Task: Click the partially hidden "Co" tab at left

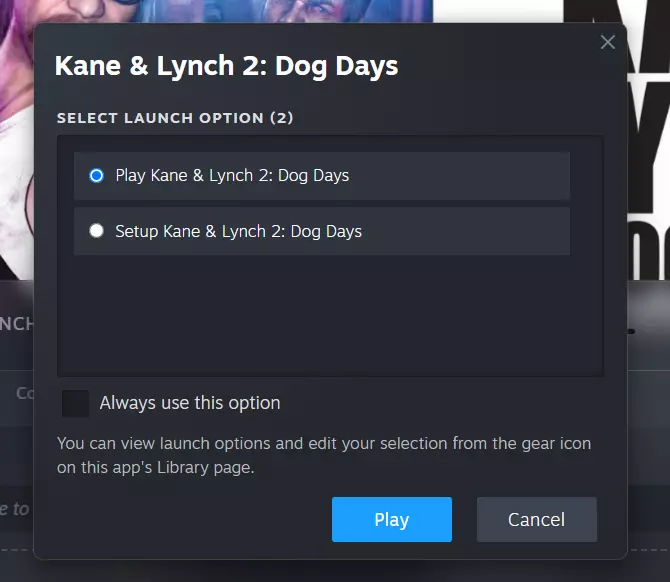Action: [x=24, y=393]
